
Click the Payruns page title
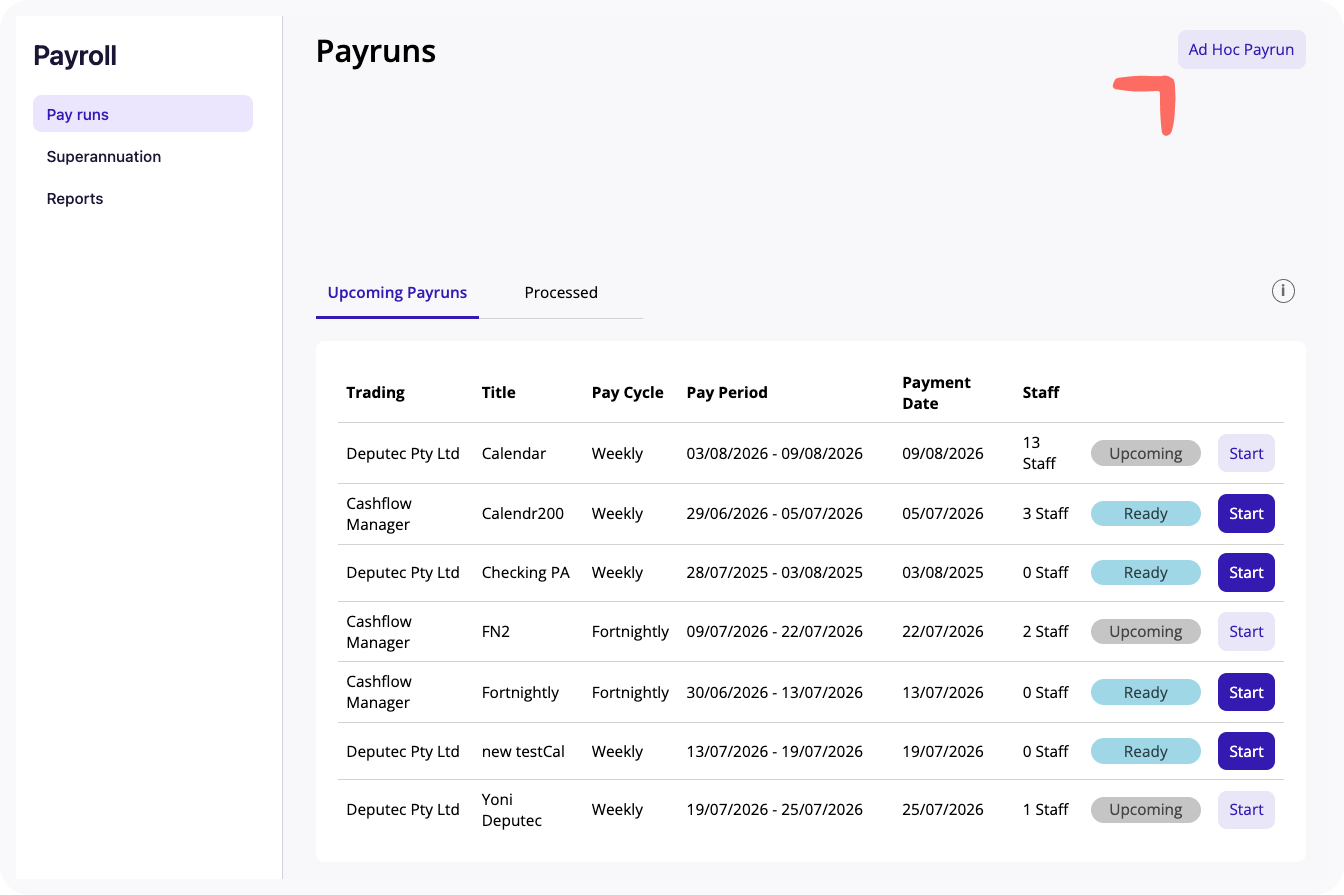[376, 51]
